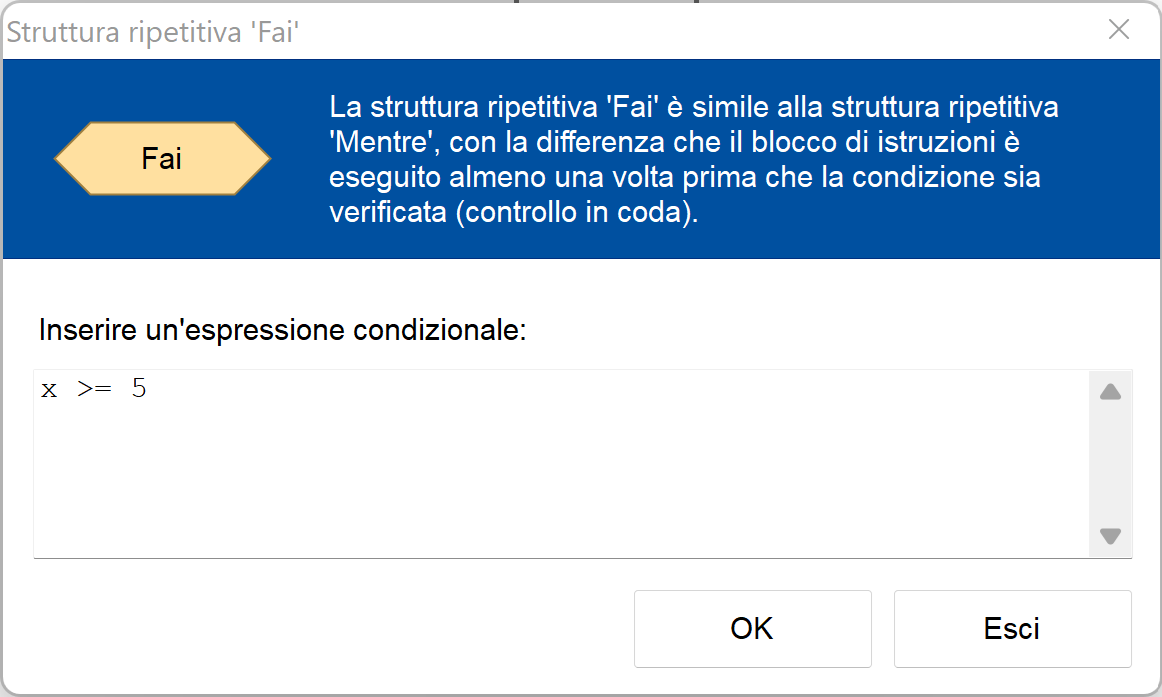1162x697 pixels.
Task: Close the Struttura ripetitiva 'Fai' dialog
Action: click(1119, 30)
